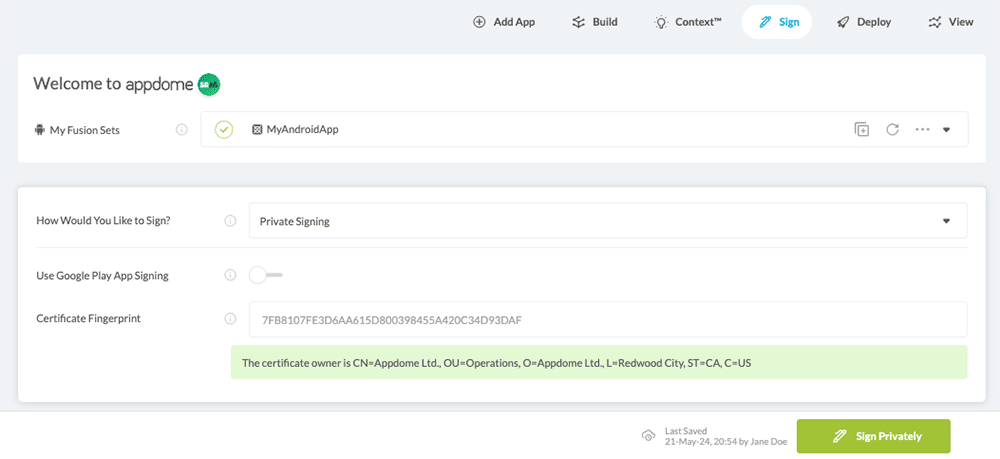The image size is (1000, 459).
Task: Open the three-dots more options menu
Action: point(922,129)
